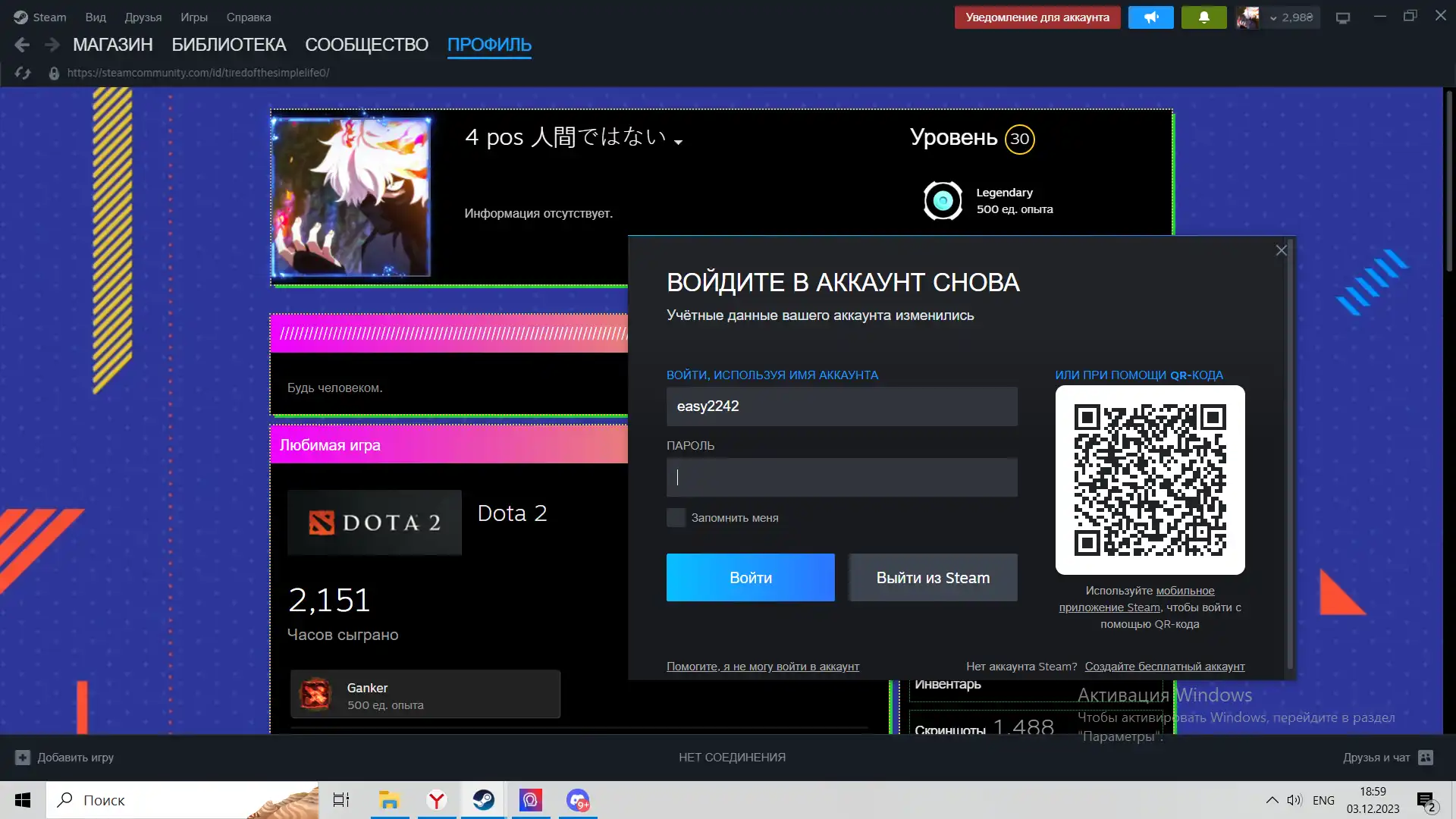The image size is (1456, 819).
Task: Click the Windows search box
Action: tap(182, 800)
